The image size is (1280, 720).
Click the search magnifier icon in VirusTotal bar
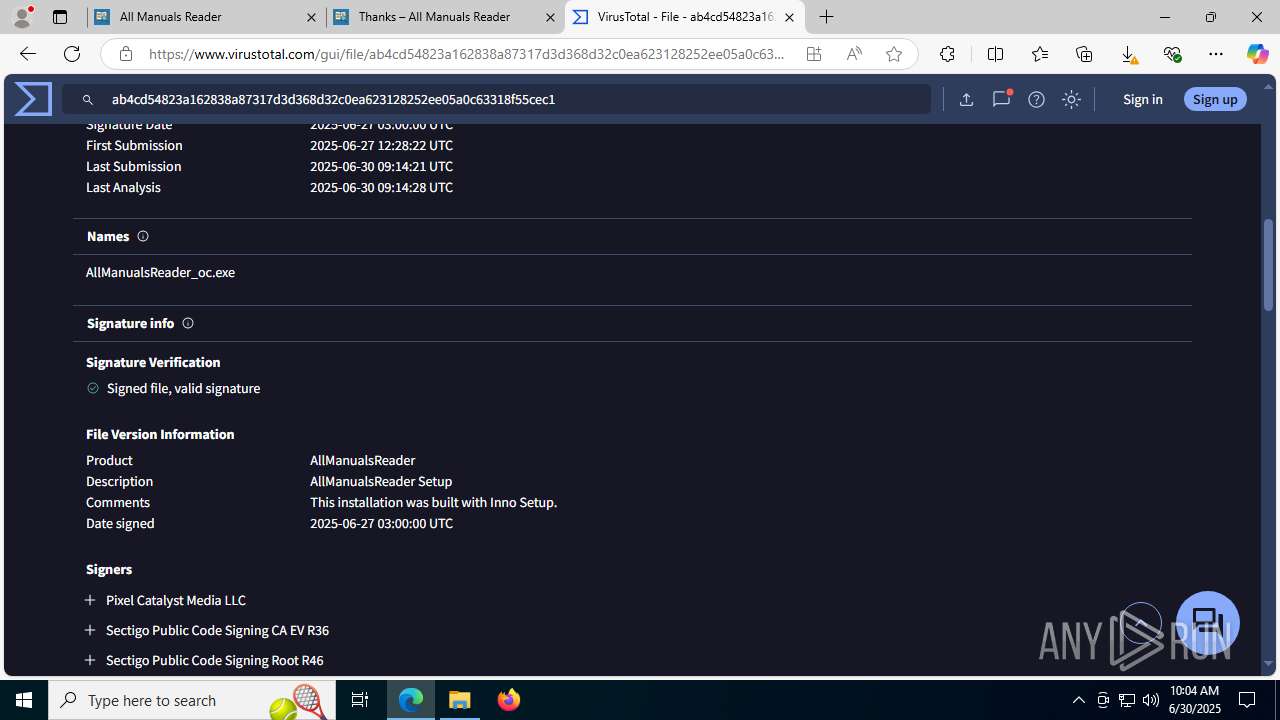coord(88,100)
